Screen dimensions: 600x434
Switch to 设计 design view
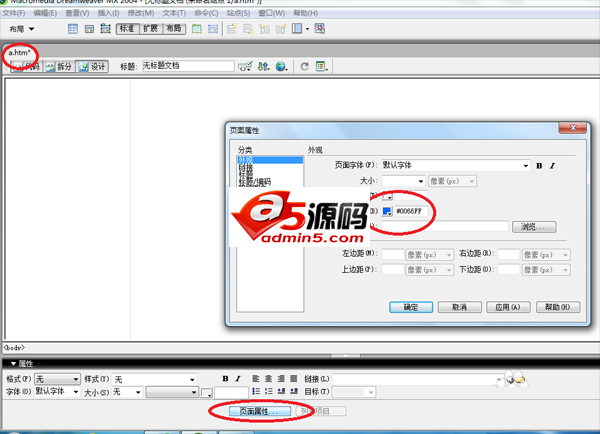click(x=92, y=67)
